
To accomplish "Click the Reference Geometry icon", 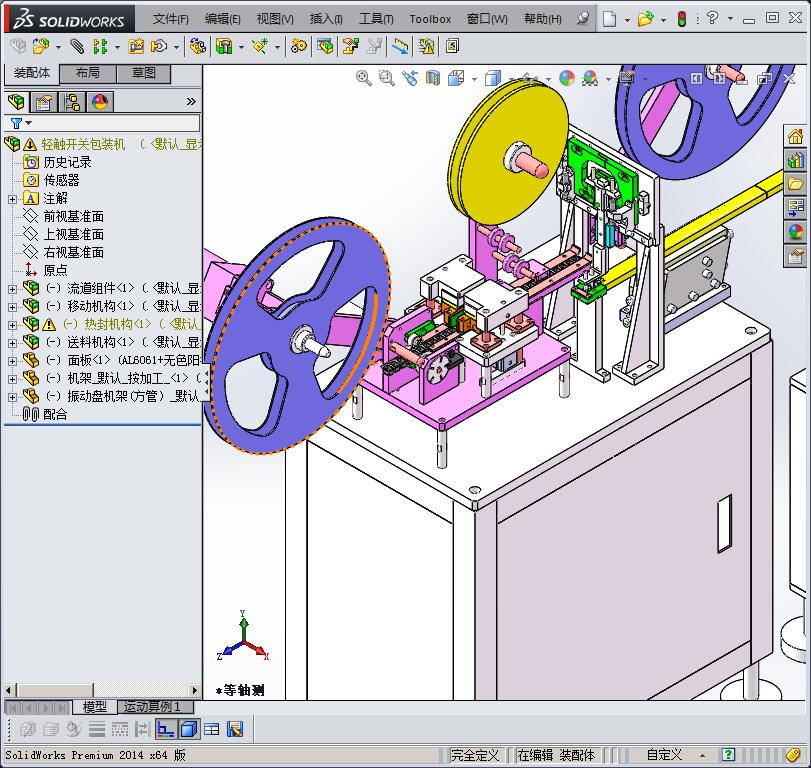I will point(260,47).
